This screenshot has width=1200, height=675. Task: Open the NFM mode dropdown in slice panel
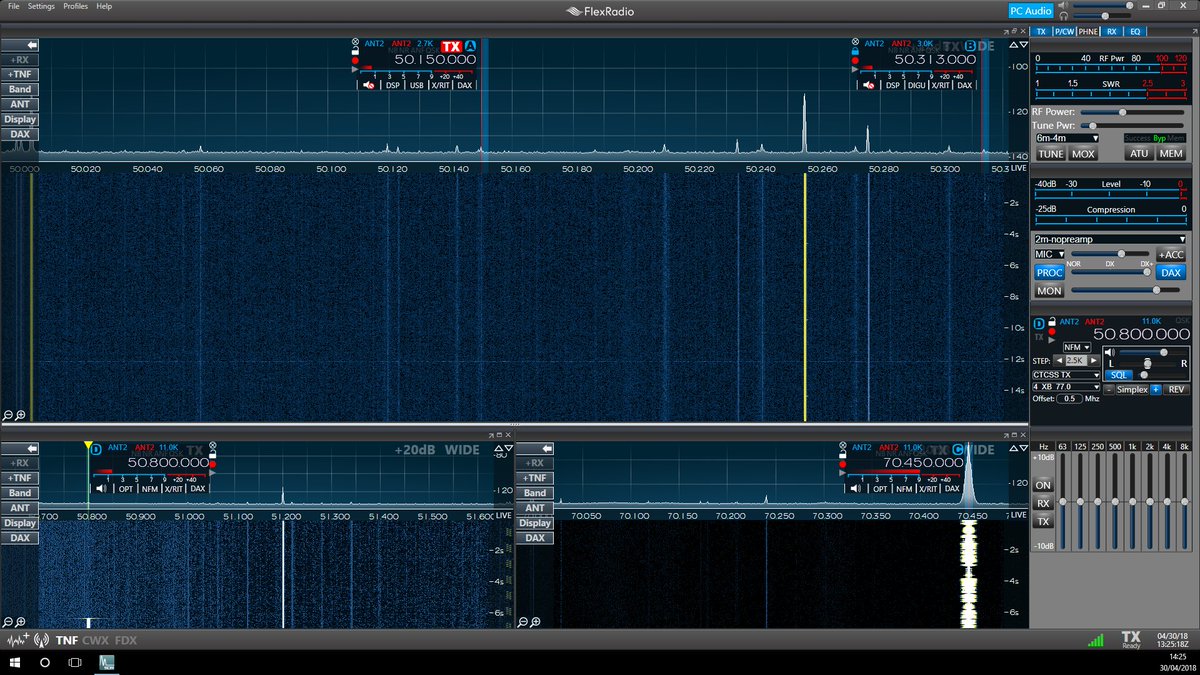[x=1077, y=347]
